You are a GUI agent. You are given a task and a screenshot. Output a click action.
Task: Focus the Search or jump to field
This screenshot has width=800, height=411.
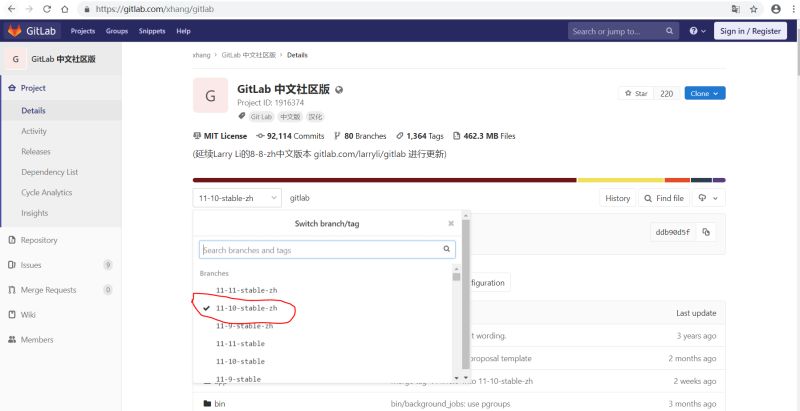click(623, 31)
